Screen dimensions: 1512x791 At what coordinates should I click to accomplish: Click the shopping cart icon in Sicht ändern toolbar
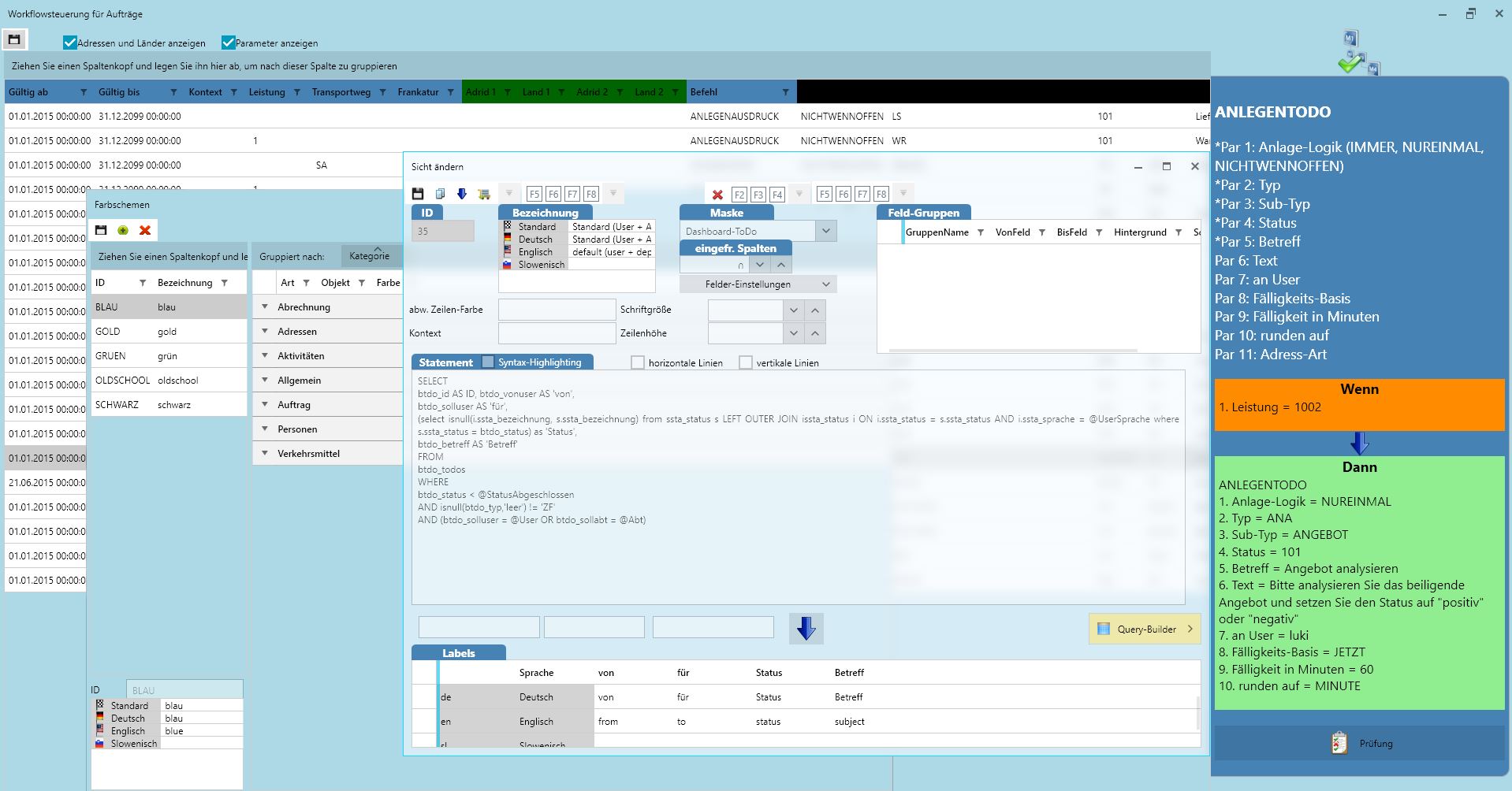pos(484,194)
